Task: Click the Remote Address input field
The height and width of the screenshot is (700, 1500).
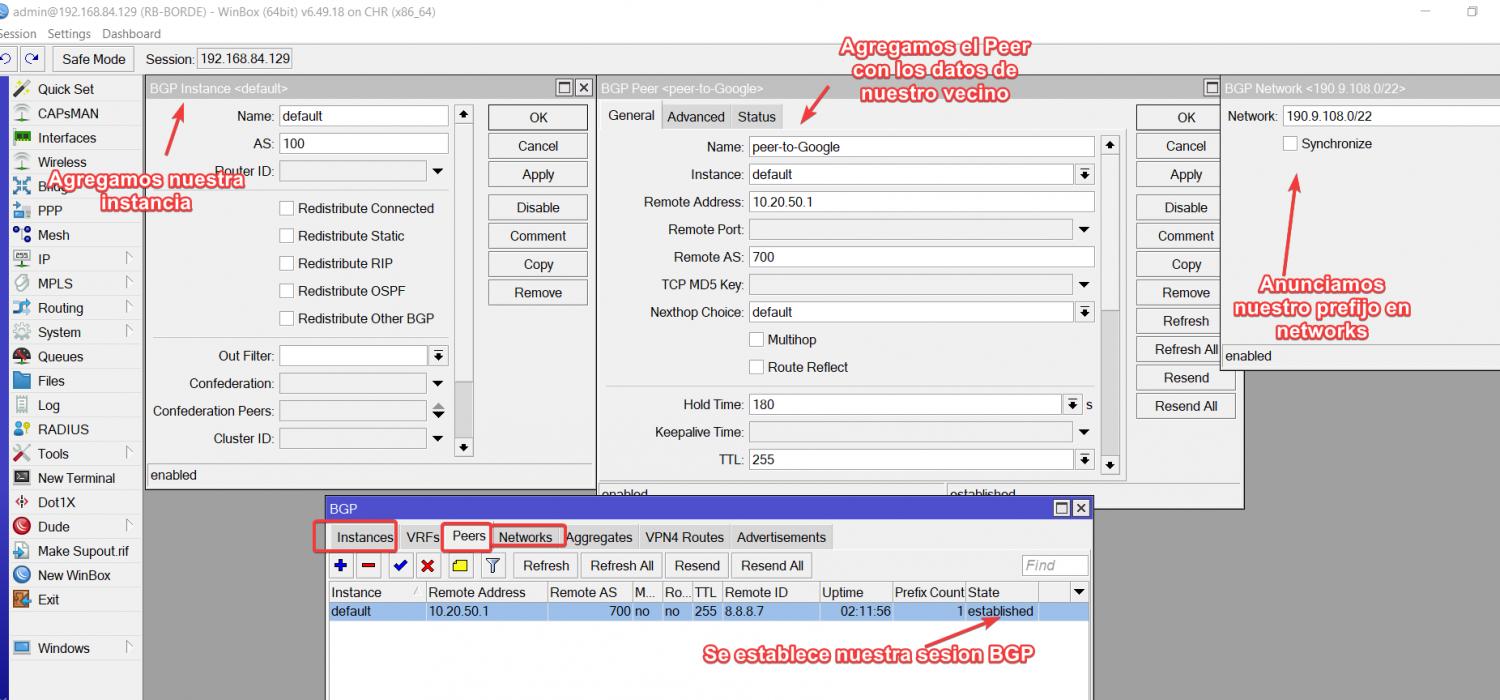Action: [x=920, y=202]
